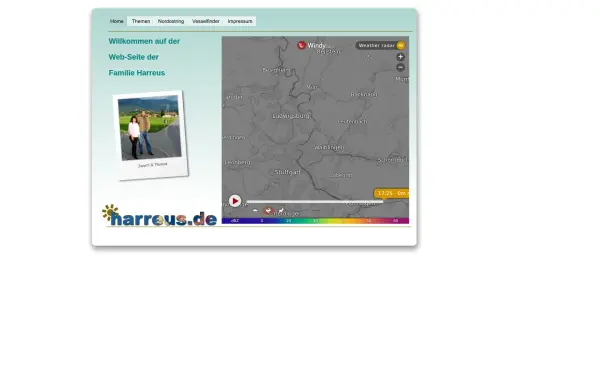Click the harreus.de logo
The height and width of the screenshot is (375, 600).
(x=160, y=215)
